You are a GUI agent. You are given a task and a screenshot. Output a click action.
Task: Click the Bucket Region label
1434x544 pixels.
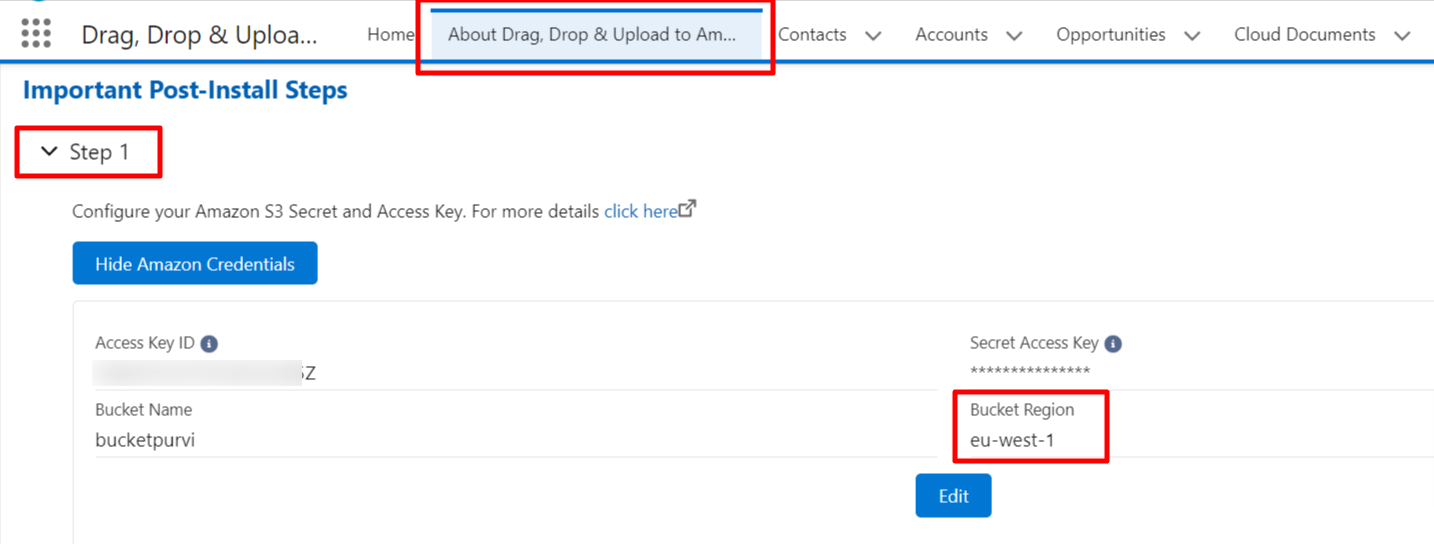coord(1022,410)
